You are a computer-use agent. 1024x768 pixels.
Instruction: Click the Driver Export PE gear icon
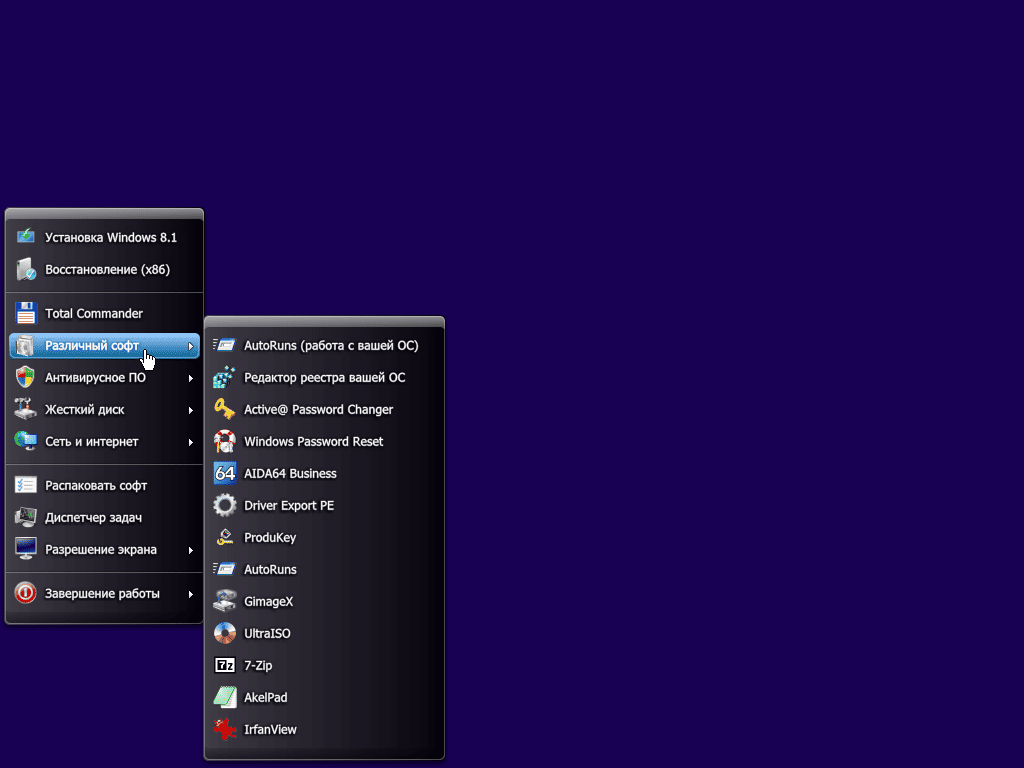tap(225, 505)
